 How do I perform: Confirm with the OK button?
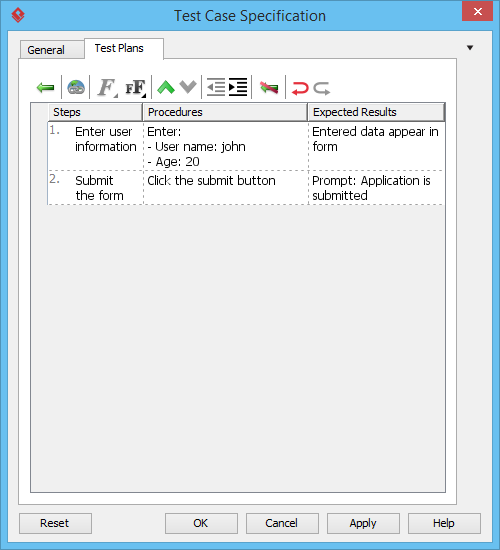click(201, 523)
